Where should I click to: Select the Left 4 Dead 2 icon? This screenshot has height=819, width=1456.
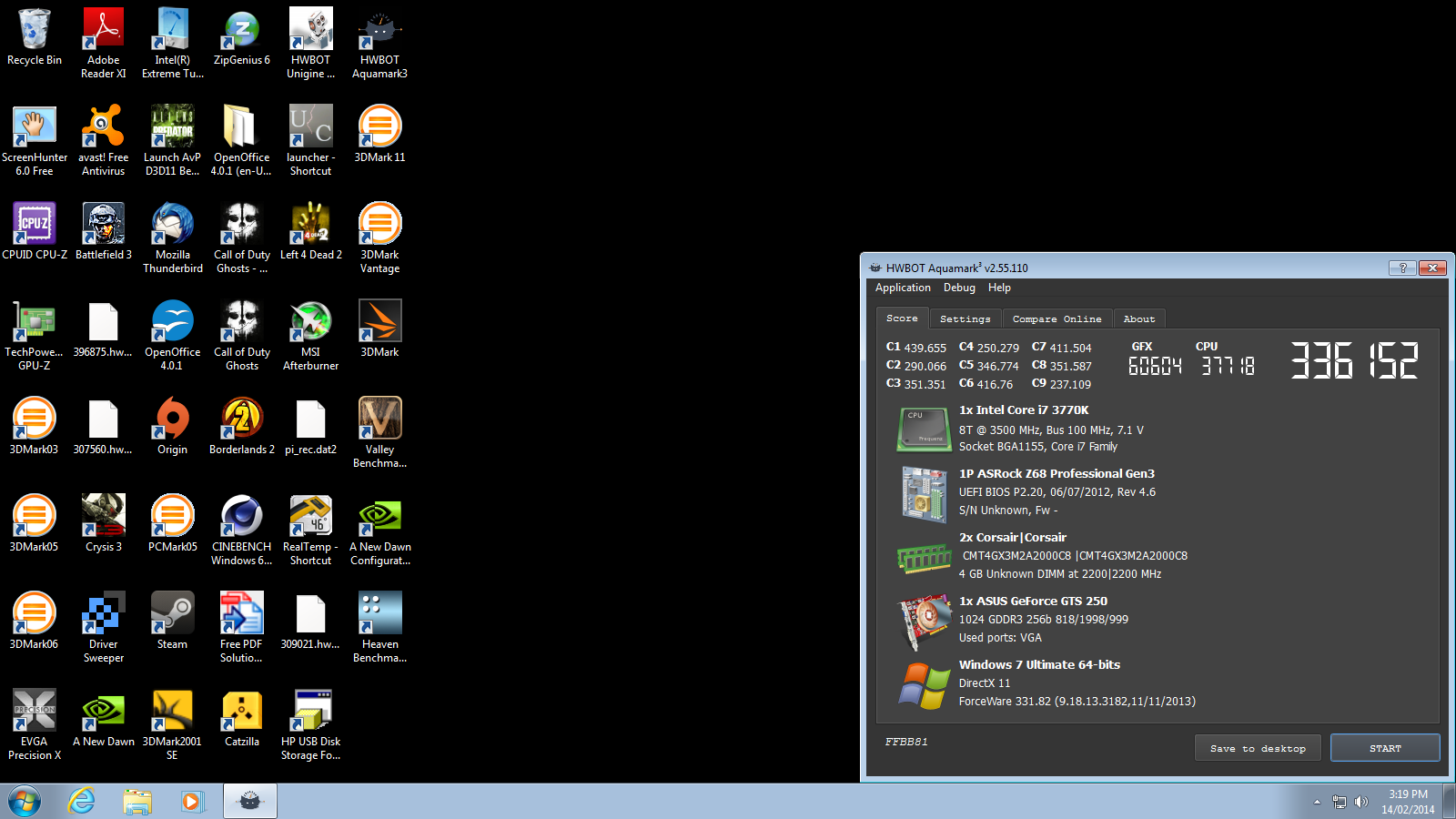(310, 232)
